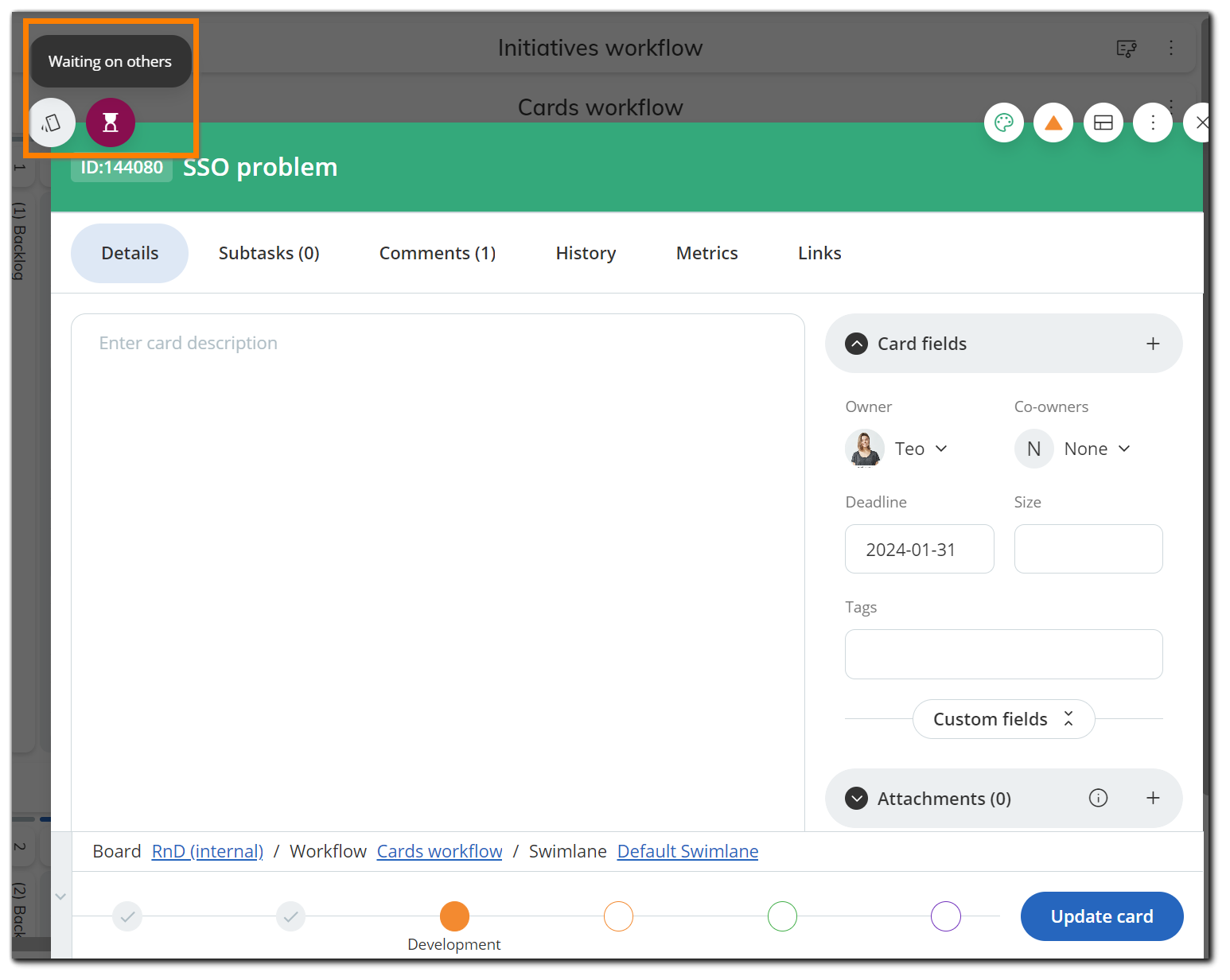Click the Attachments info icon
Viewport: 1230px width, 980px height.
[x=1098, y=798]
